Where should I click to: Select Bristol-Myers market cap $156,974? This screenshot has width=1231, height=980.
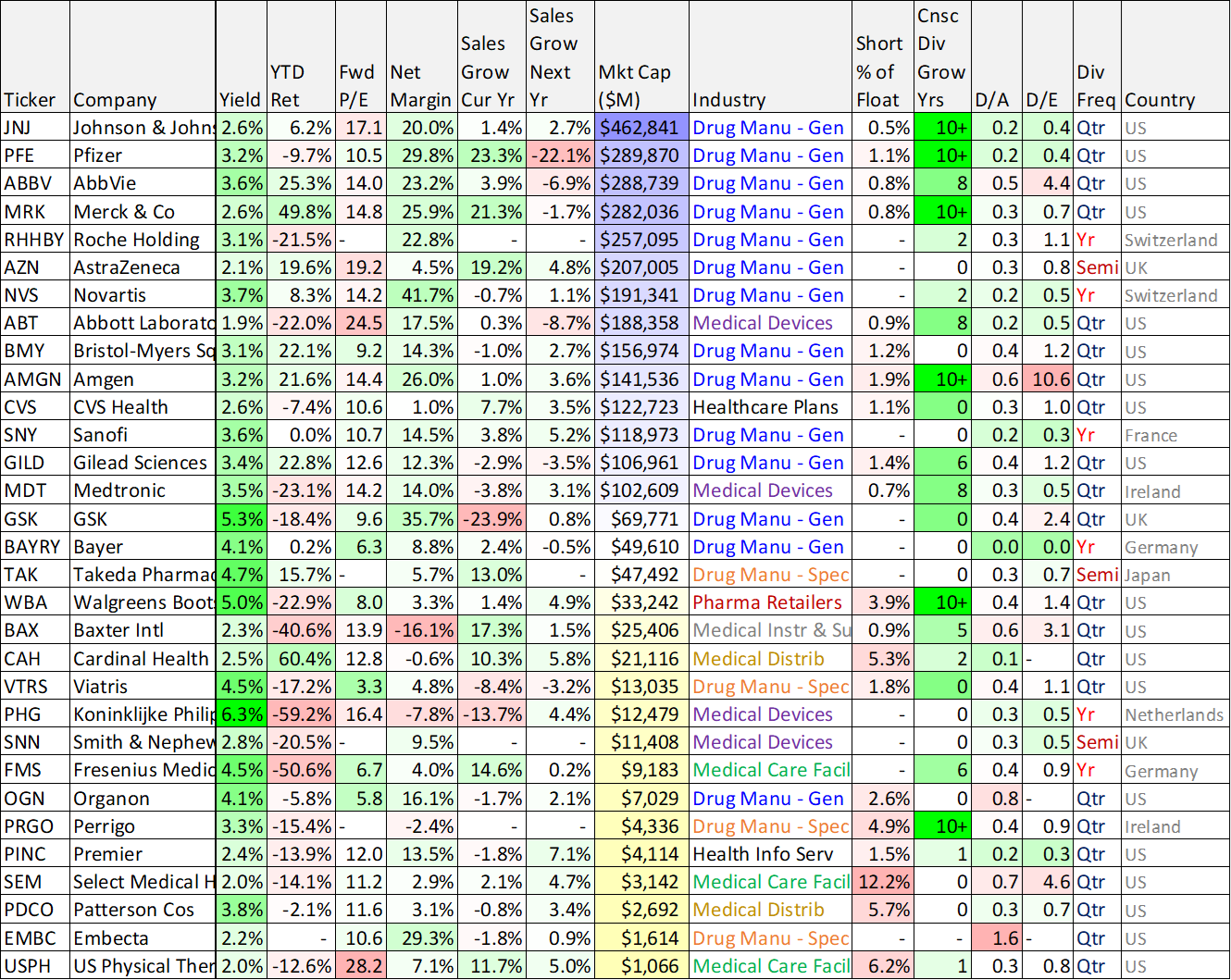(641, 351)
